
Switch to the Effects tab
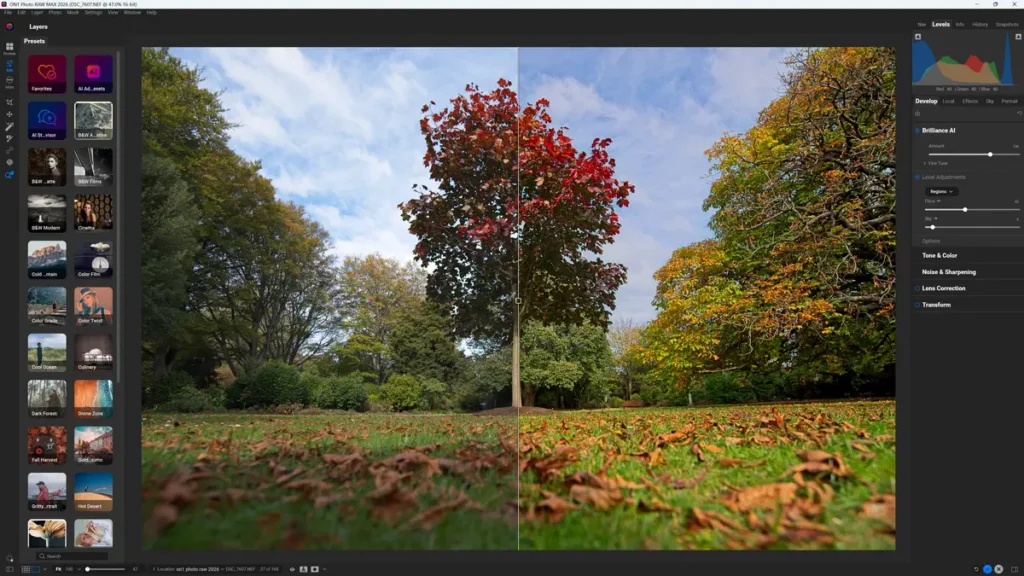pyautogui.click(x=970, y=101)
